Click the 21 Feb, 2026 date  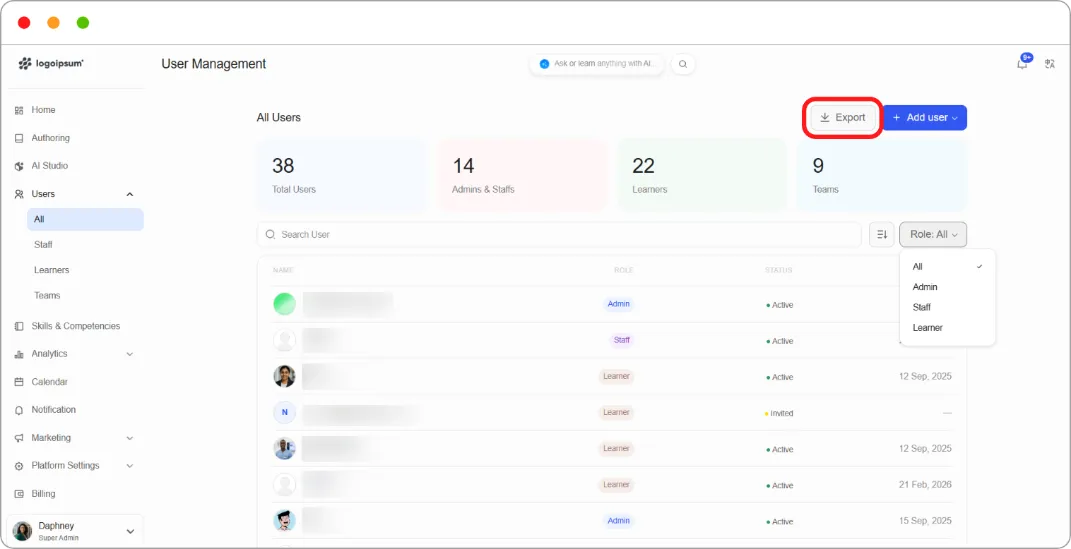tap(925, 485)
